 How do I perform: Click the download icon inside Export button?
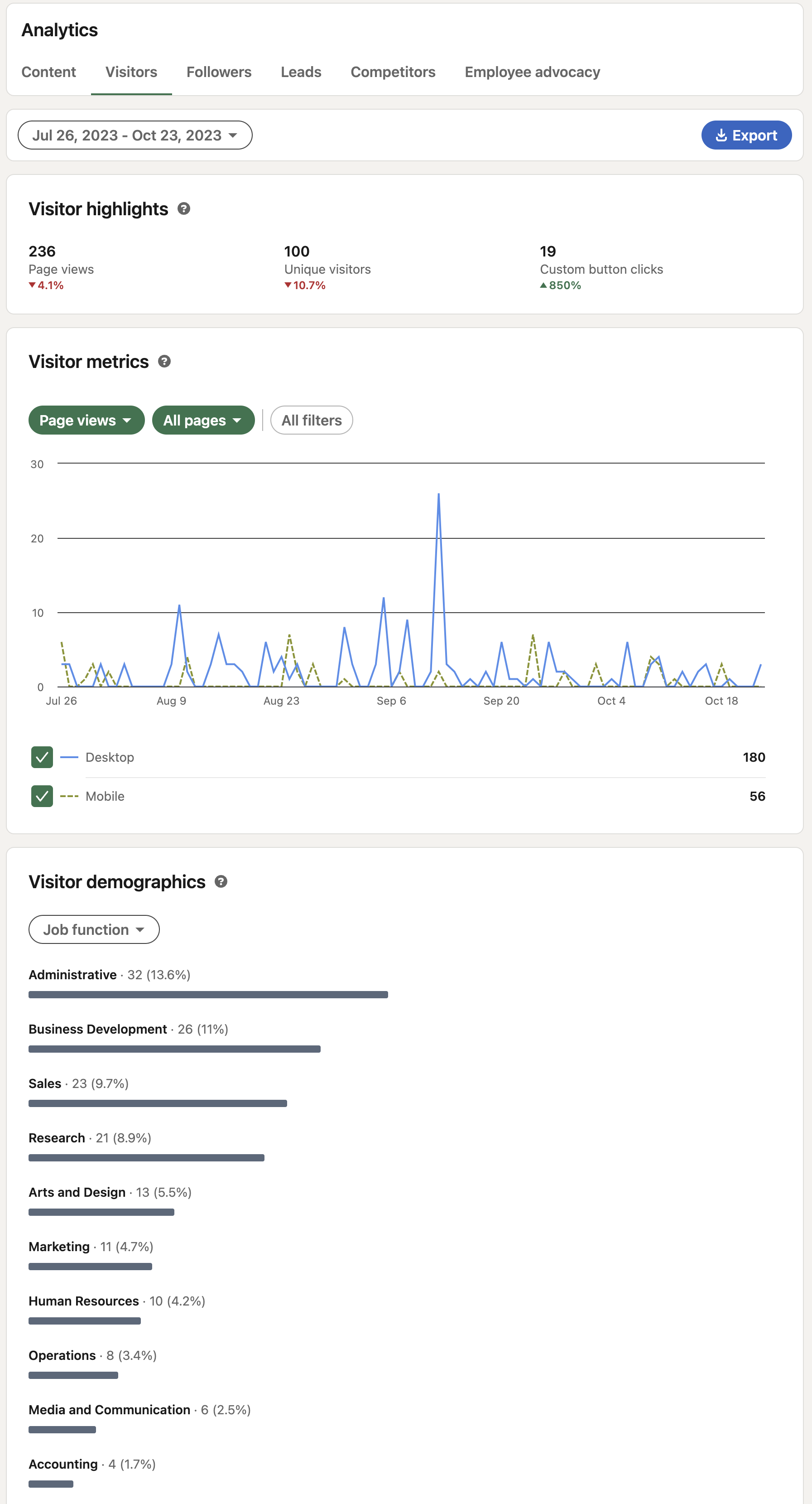pos(721,135)
